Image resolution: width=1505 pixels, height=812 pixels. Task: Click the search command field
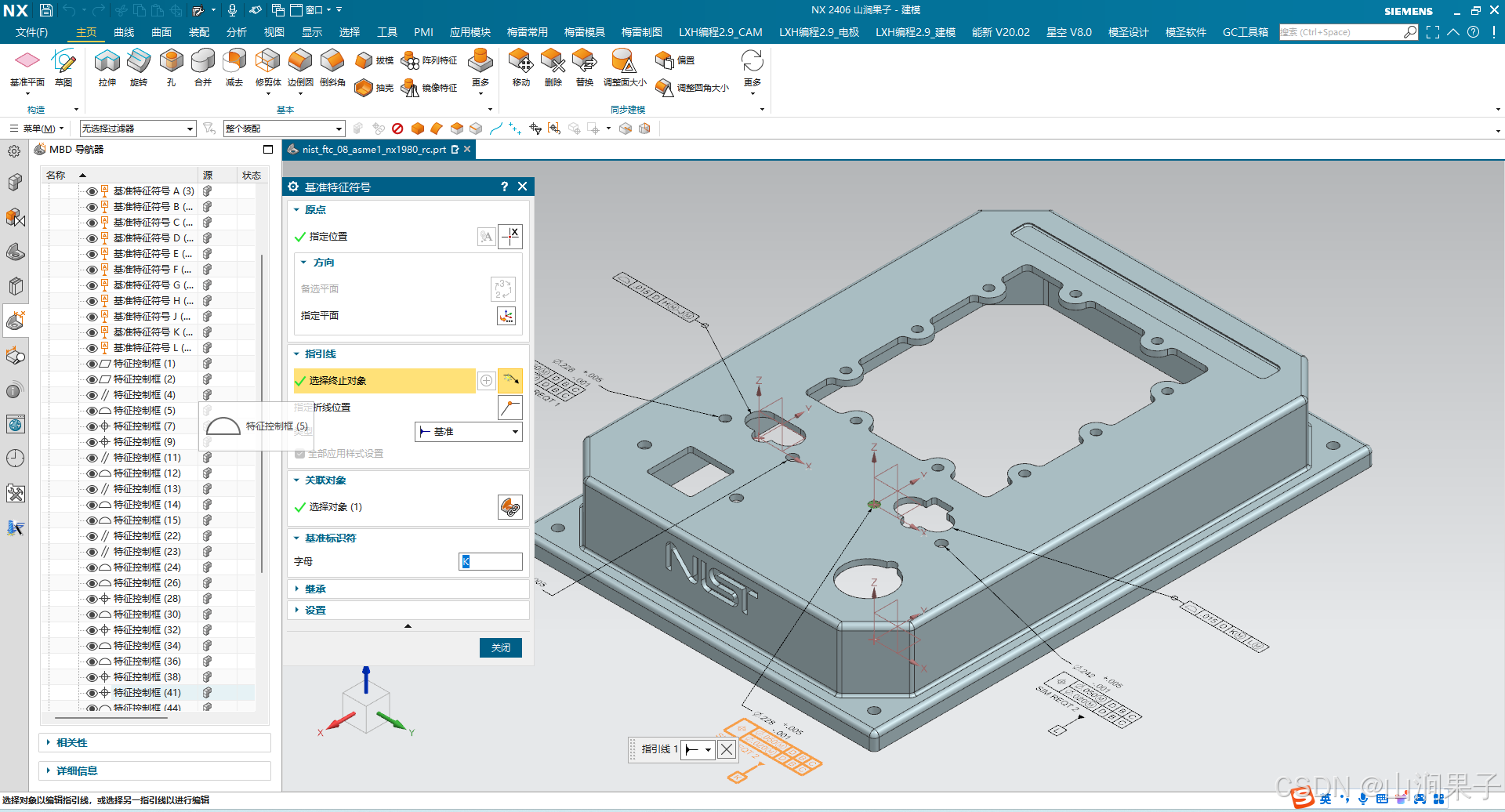click(x=1341, y=32)
